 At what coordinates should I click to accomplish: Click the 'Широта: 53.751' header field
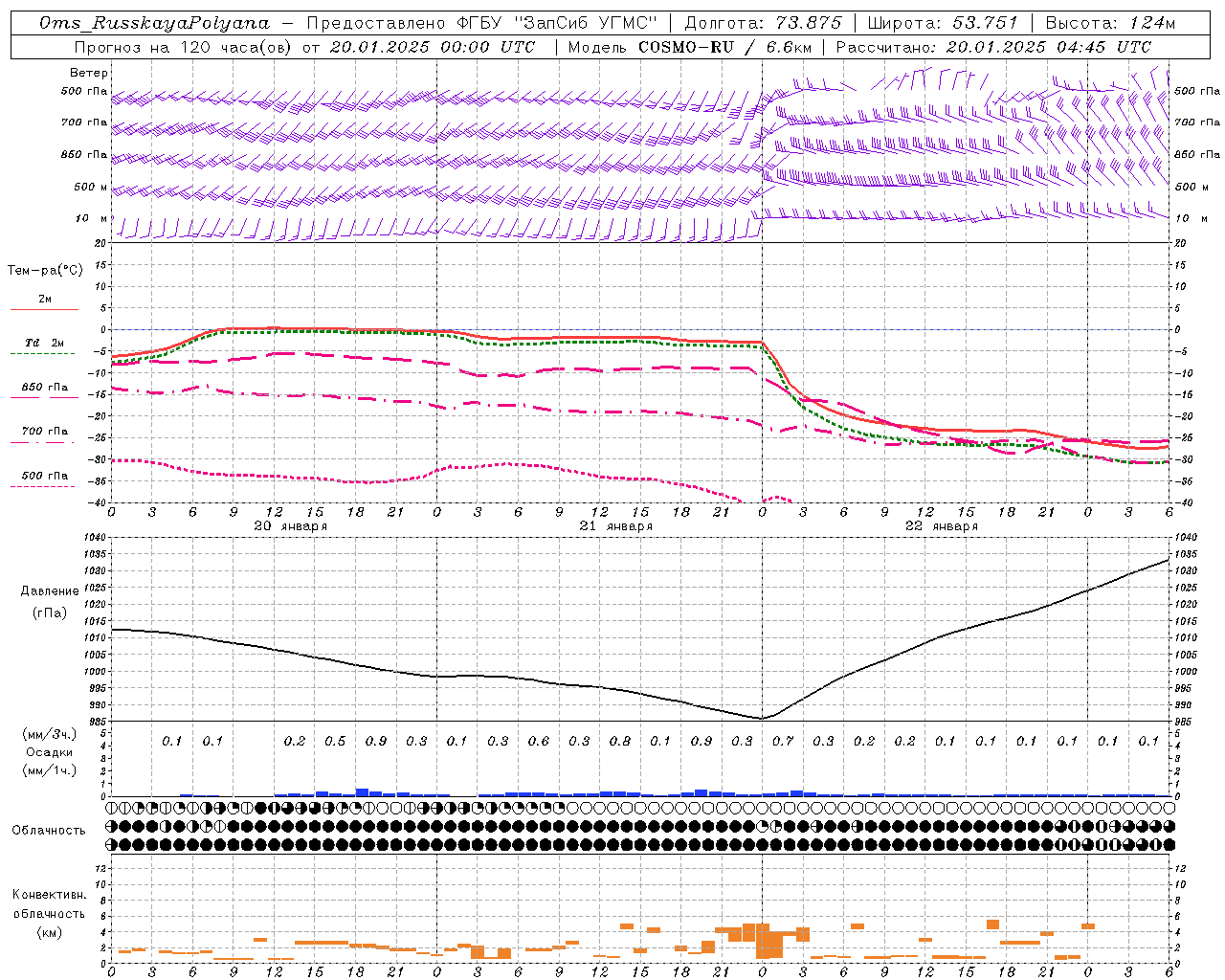point(943,23)
